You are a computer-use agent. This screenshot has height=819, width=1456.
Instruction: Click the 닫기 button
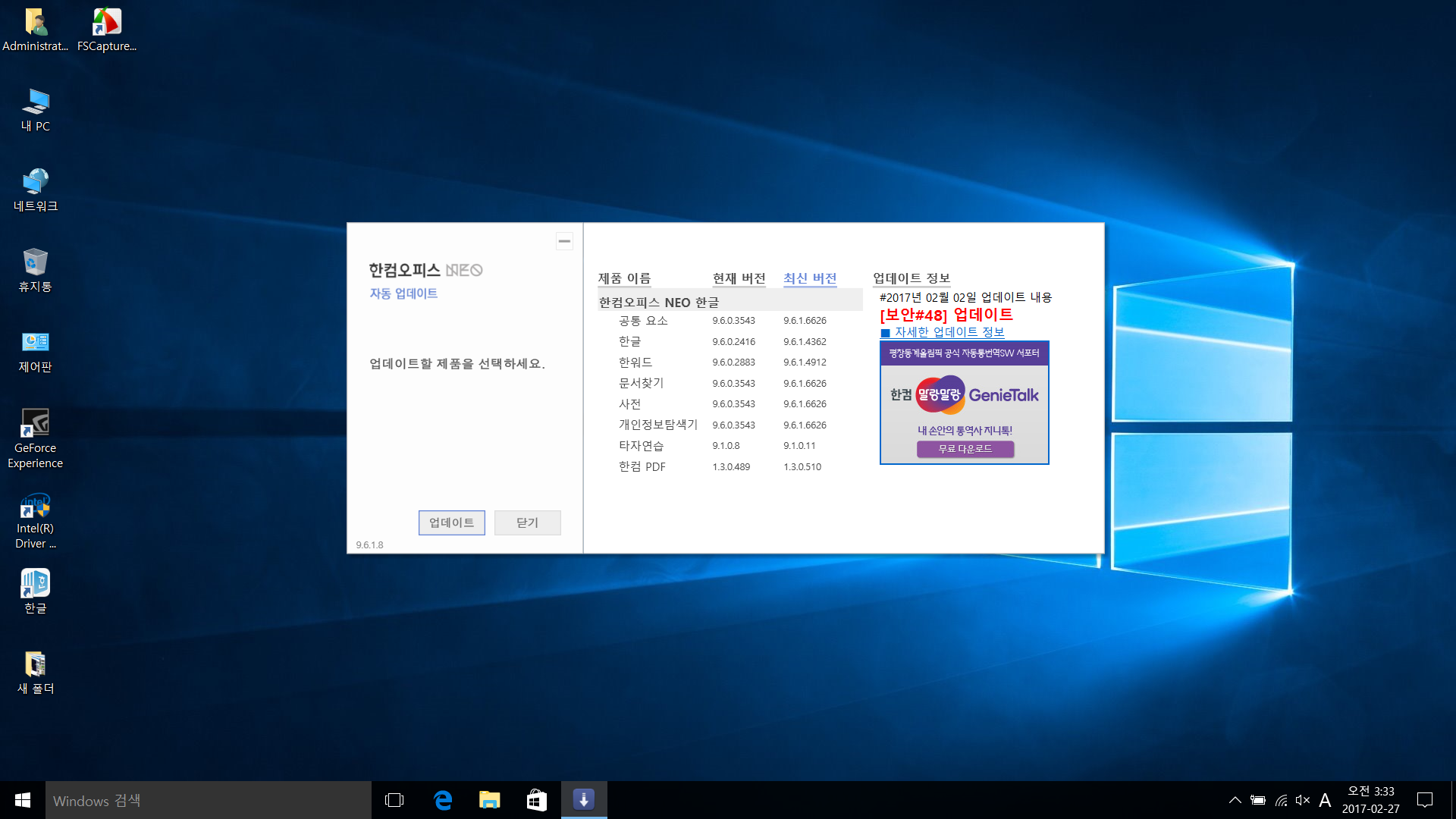click(x=527, y=522)
